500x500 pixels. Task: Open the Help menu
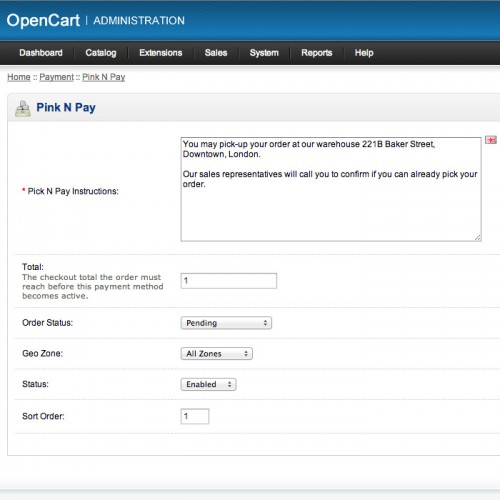[x=364, y=53]
